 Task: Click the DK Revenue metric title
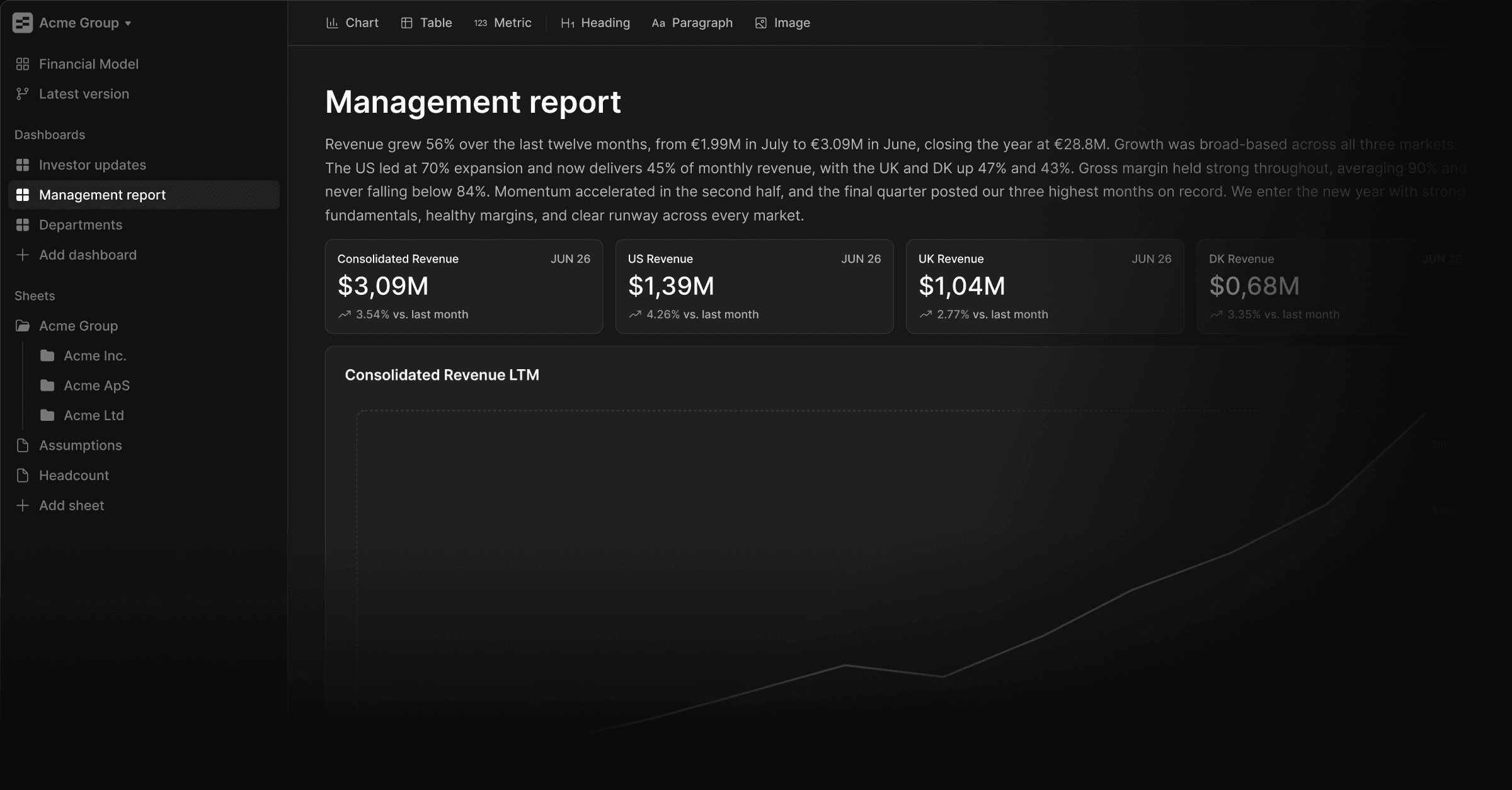(1242, 259)
